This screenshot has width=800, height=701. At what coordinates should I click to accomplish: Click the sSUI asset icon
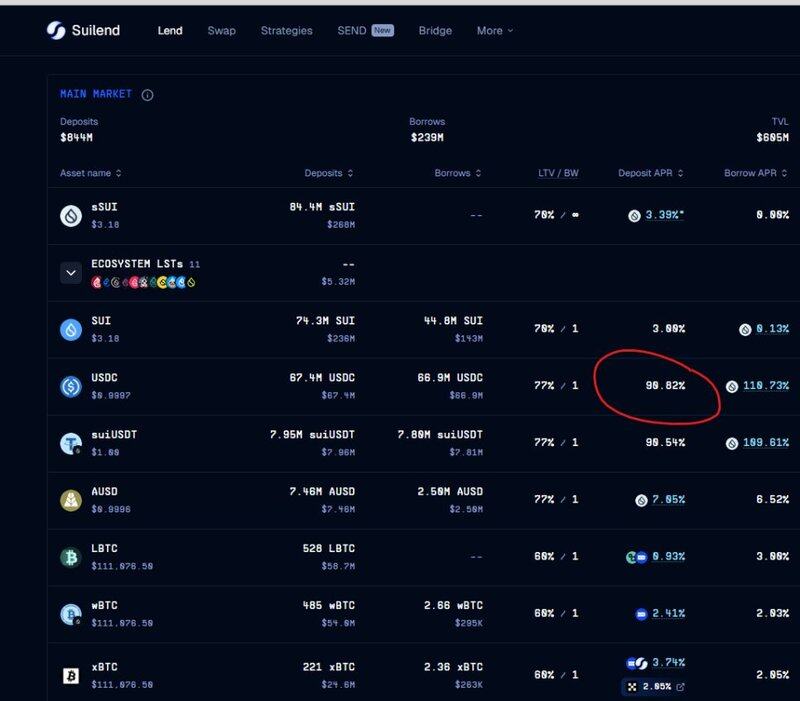71,215
